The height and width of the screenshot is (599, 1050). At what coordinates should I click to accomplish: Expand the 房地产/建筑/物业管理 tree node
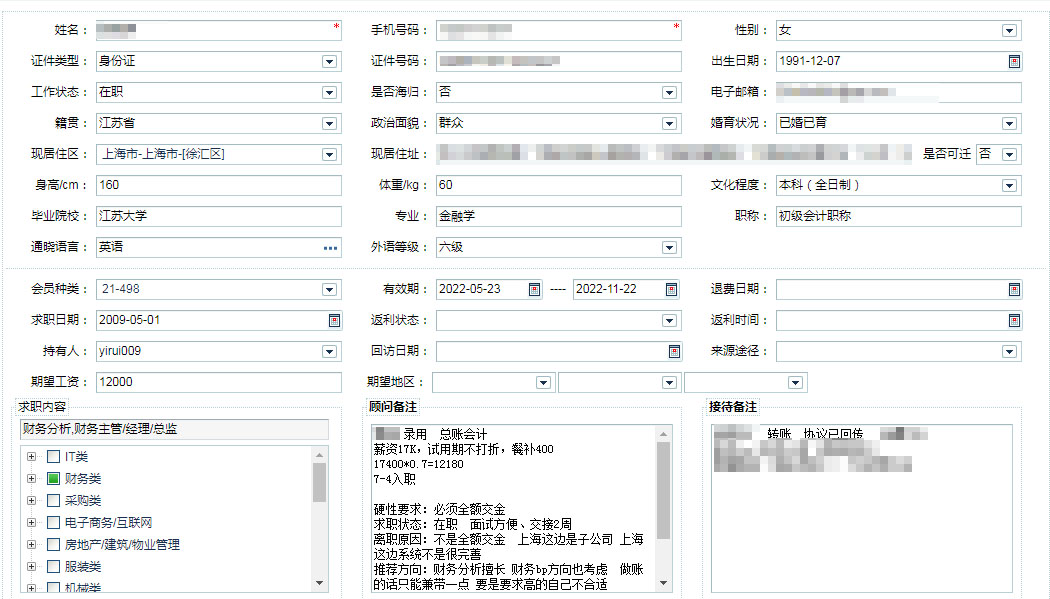pyautogui.click(x=31, y=545)
